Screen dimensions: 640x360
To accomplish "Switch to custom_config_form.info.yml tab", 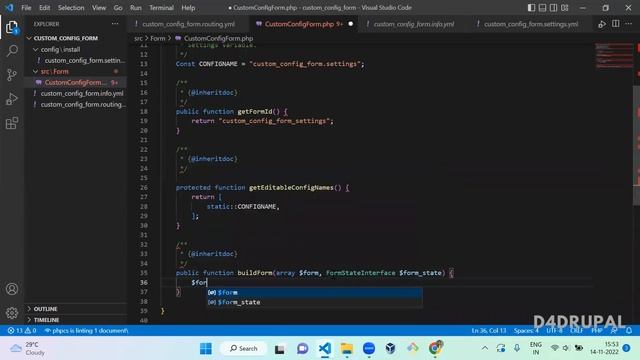I will [413, 24].
